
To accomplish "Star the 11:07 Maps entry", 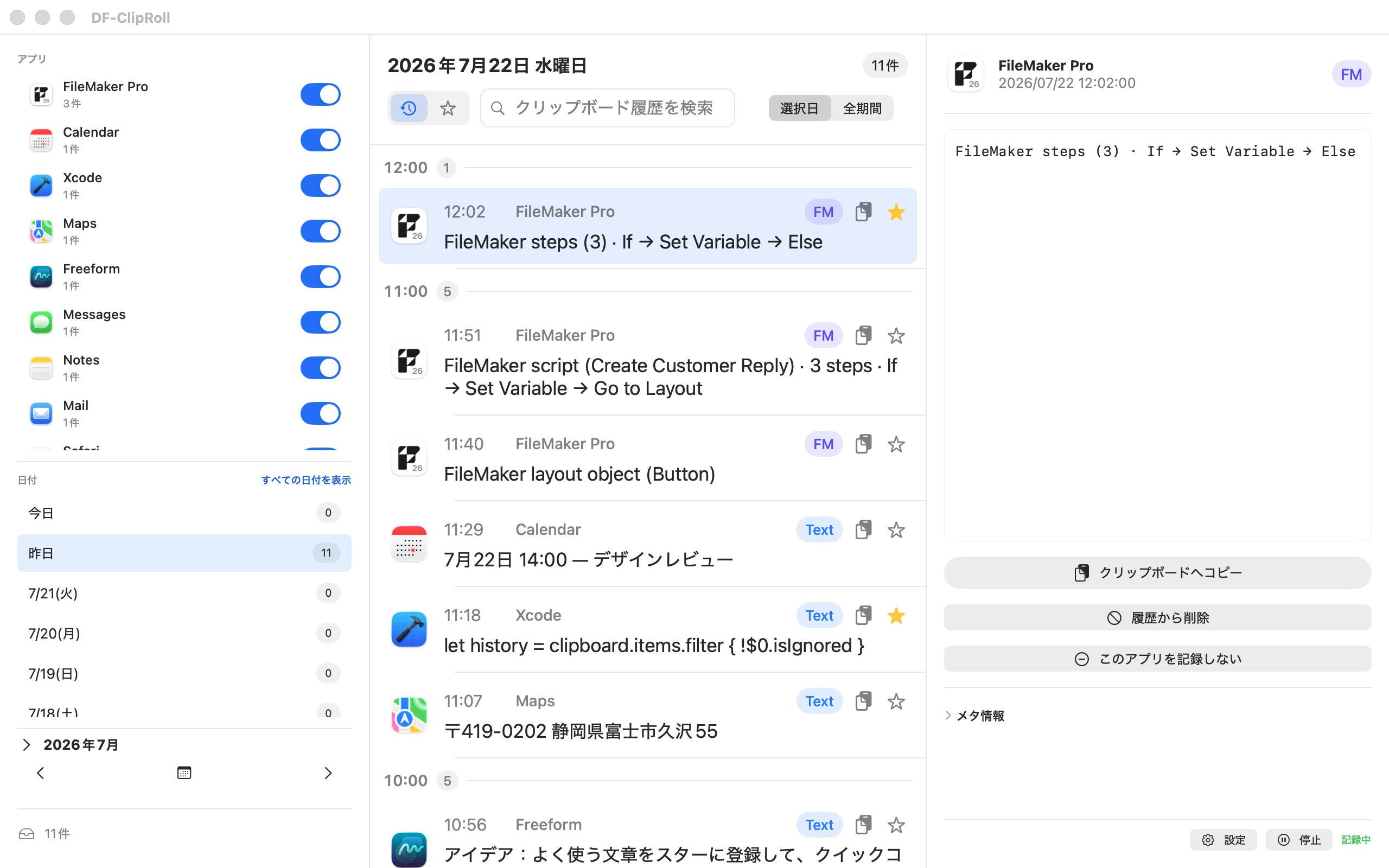I will [896, 701].
